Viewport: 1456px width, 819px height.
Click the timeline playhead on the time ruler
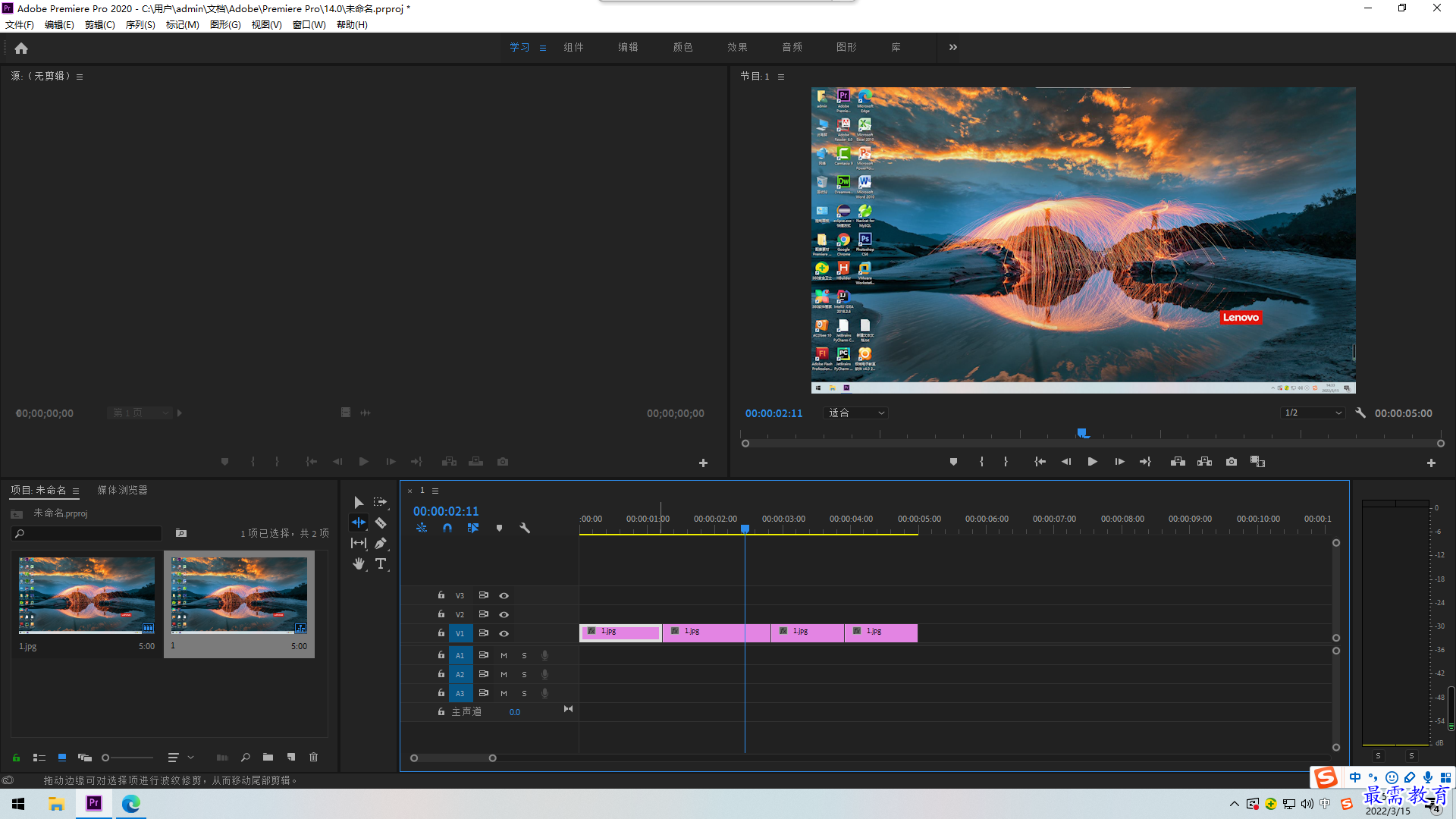[x=745, y=529]
